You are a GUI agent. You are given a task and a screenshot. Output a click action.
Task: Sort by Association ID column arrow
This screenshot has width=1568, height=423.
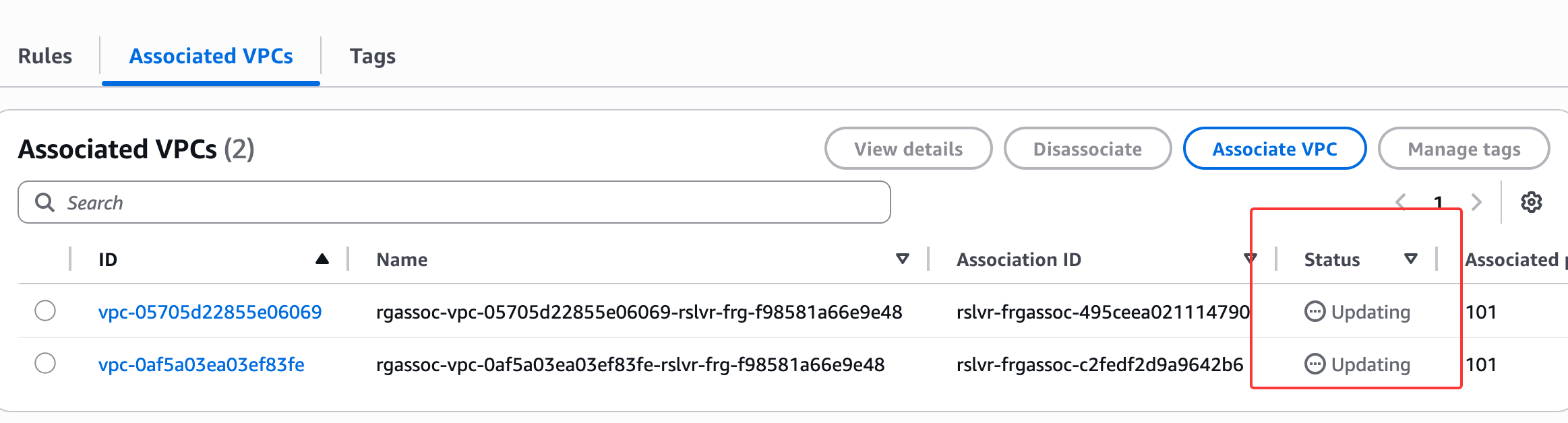1250,259
